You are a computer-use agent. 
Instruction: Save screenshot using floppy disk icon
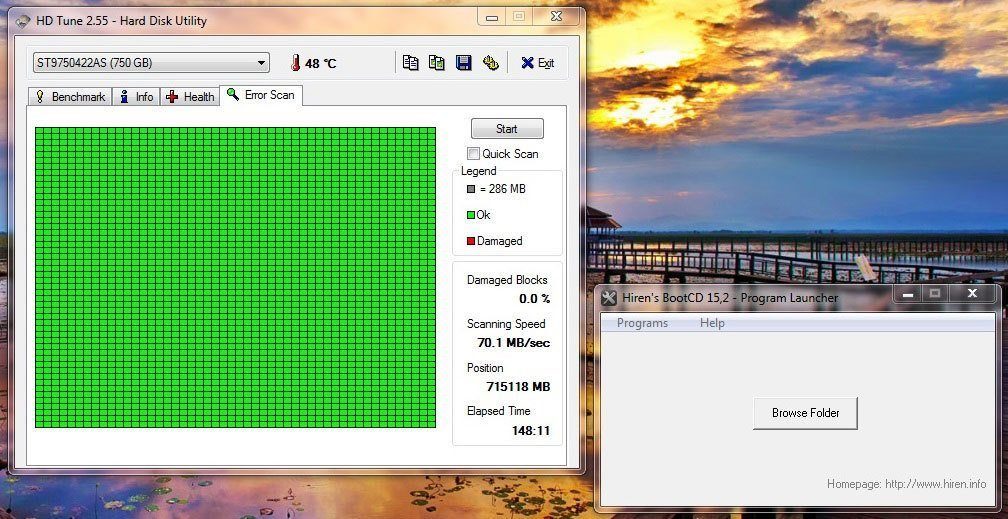click(x=464, y=62)
